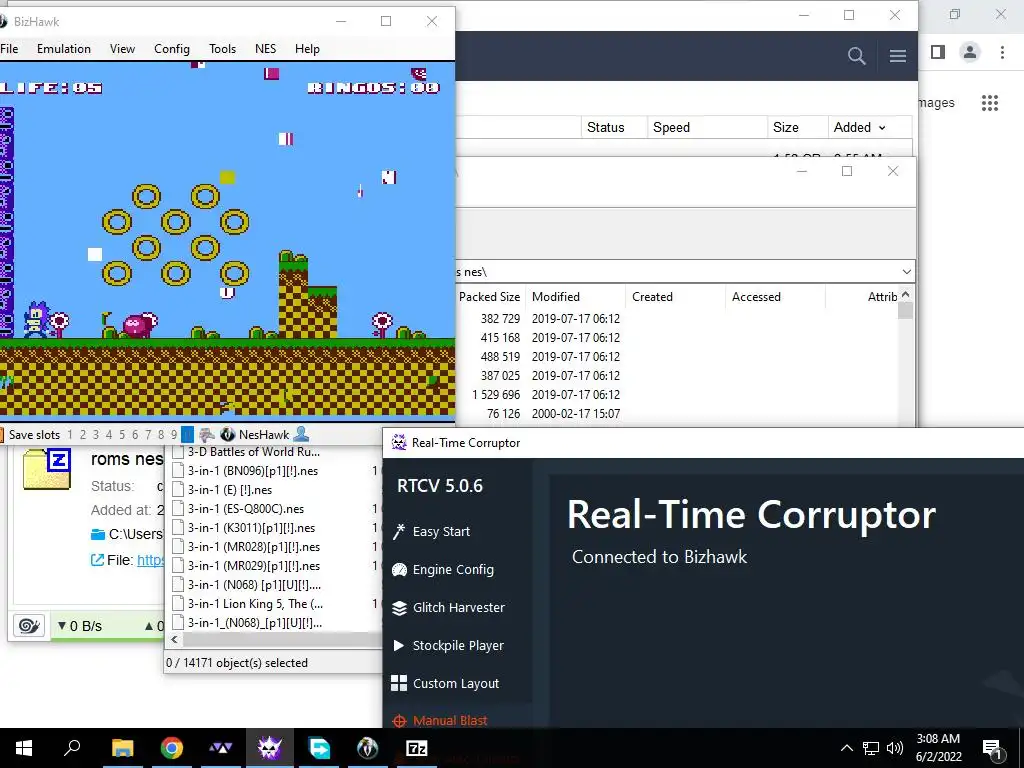This screenshot has width=1024, height=768.
Task: Click the search icon in the dark header
Action: click(856, 56)
